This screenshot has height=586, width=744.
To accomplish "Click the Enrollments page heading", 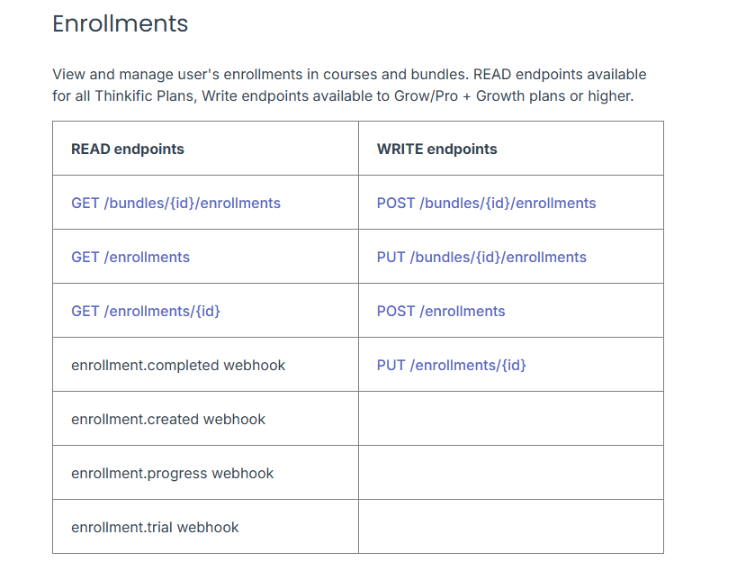I will pyautogui.click(x=120, y=24).
